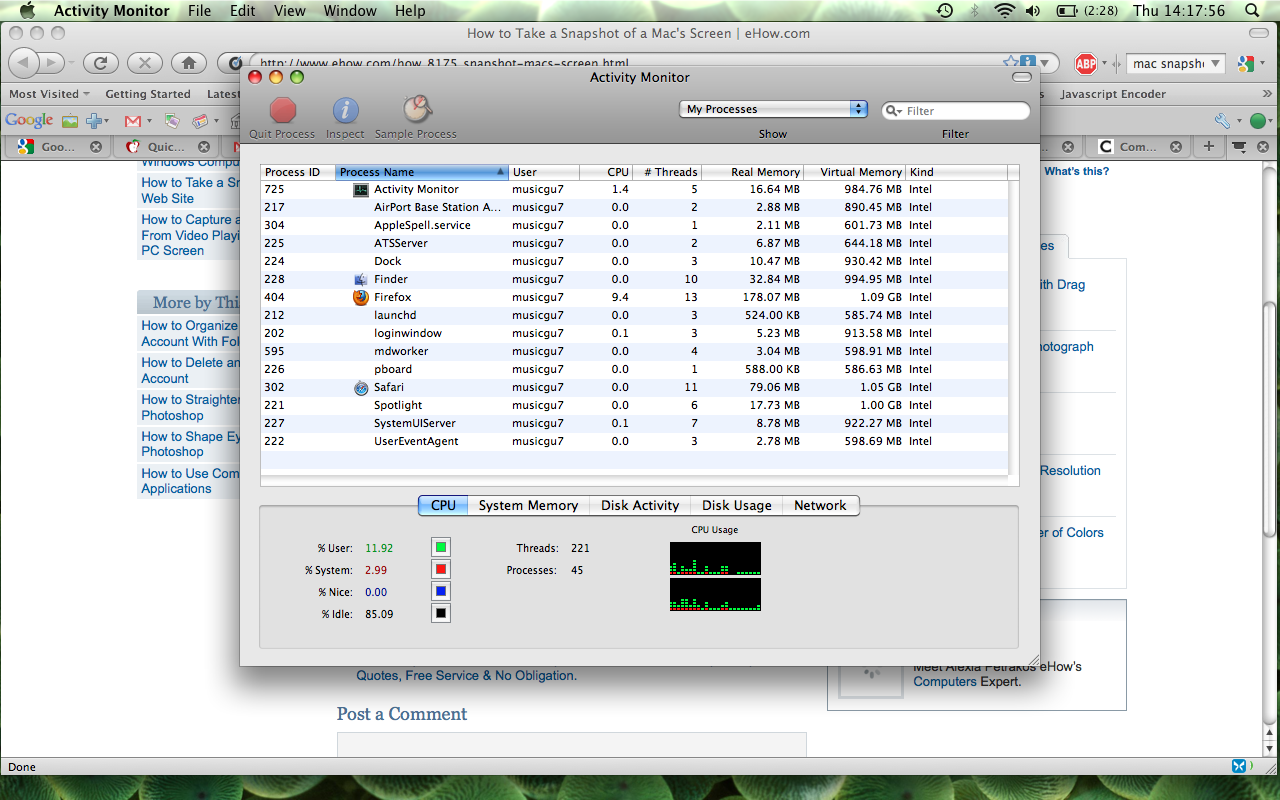The image size is (1280, 800).
Task: Sort by the Real Memory column header
Action: (754, 172)
